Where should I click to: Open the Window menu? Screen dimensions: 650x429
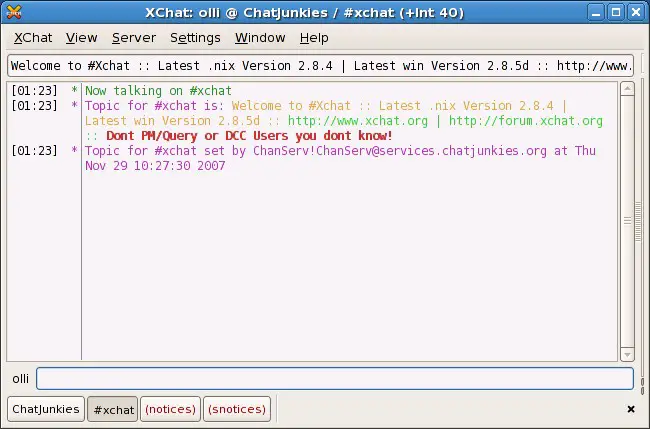pos(260,38)
